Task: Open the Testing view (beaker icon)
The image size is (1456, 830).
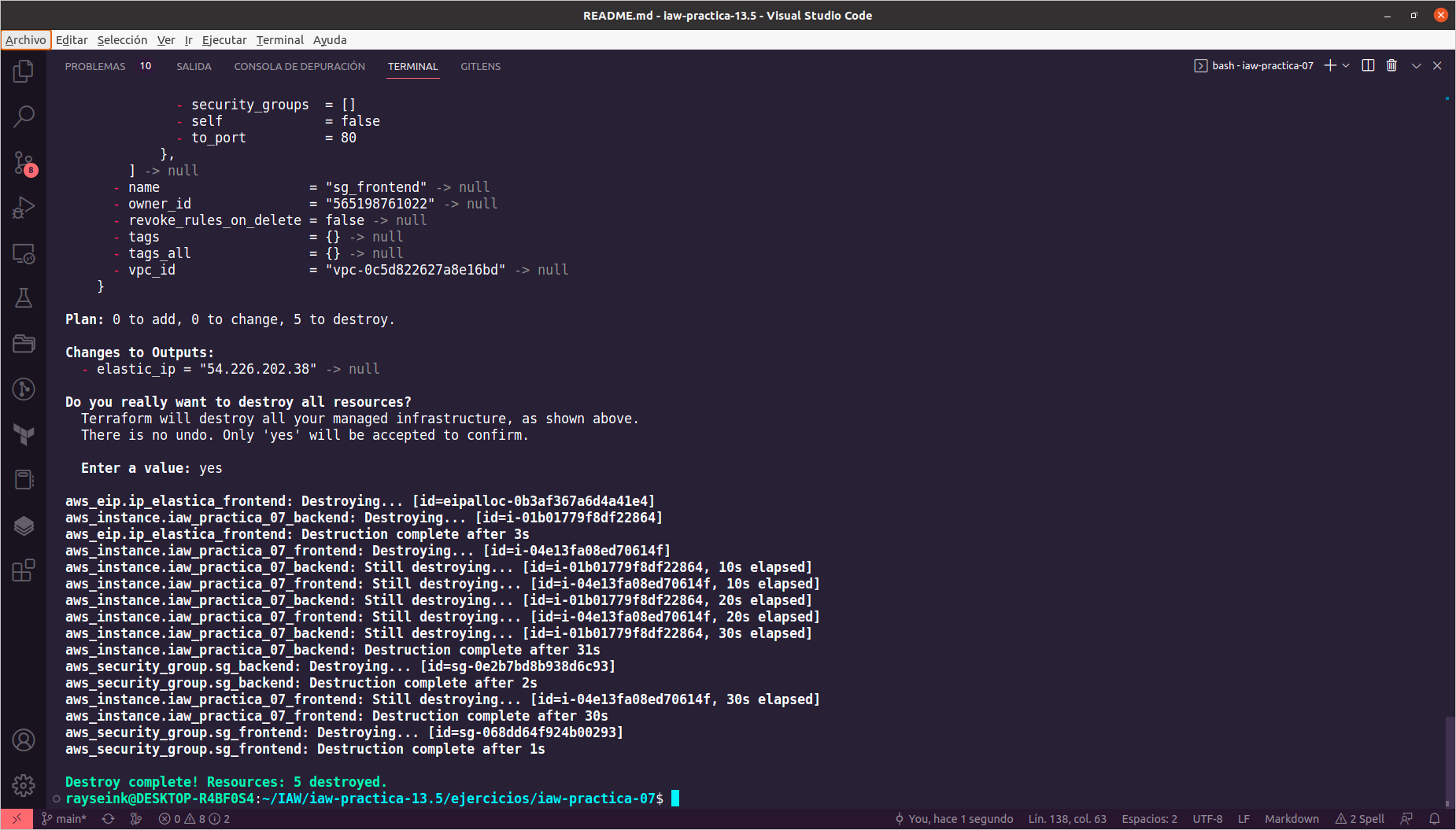Action: coord(24,297)
